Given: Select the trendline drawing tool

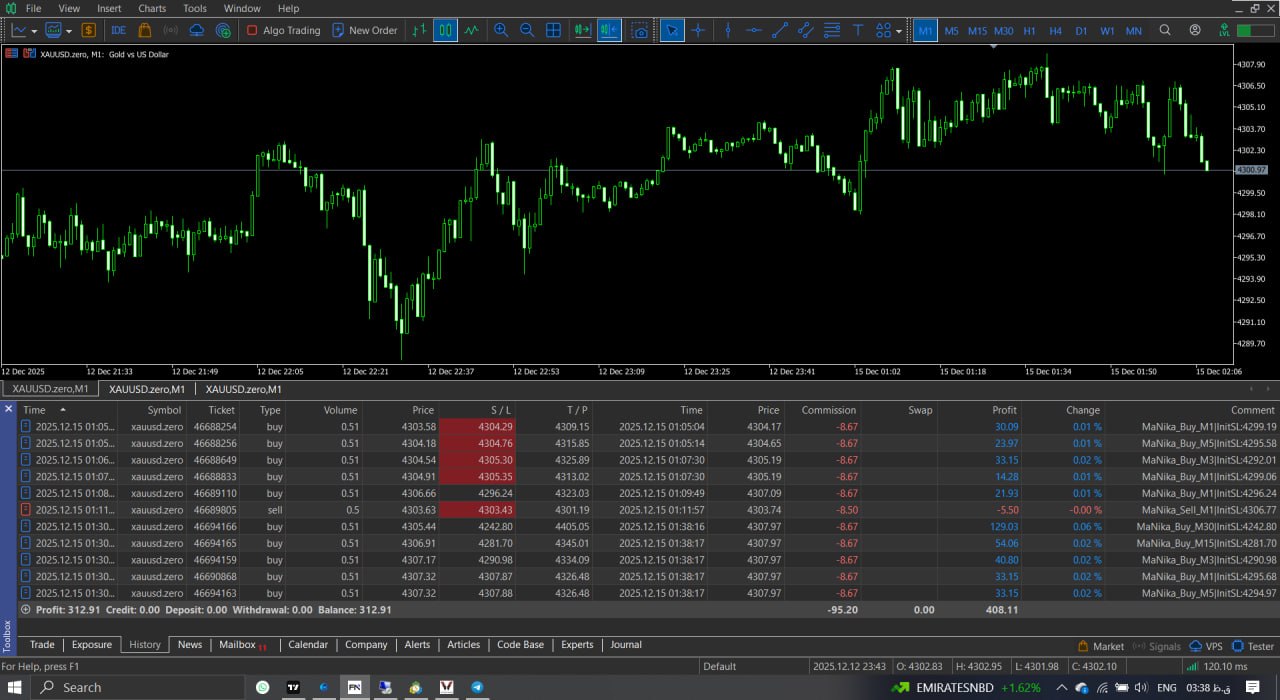Looking at the screenshot, I should [x=780, y=30].
